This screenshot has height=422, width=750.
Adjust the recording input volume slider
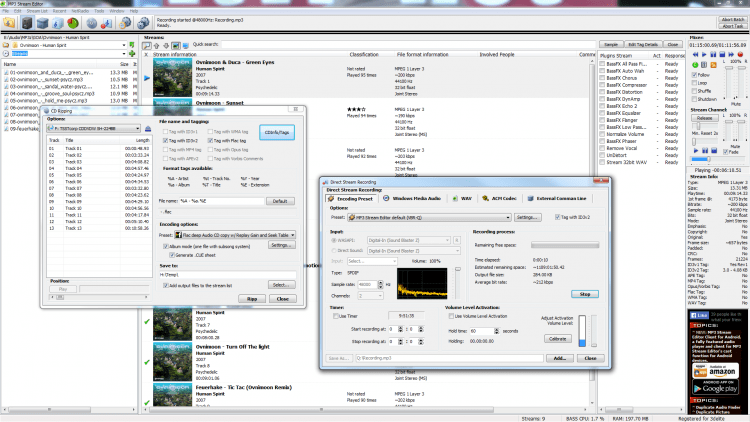[x=457, y=282]
